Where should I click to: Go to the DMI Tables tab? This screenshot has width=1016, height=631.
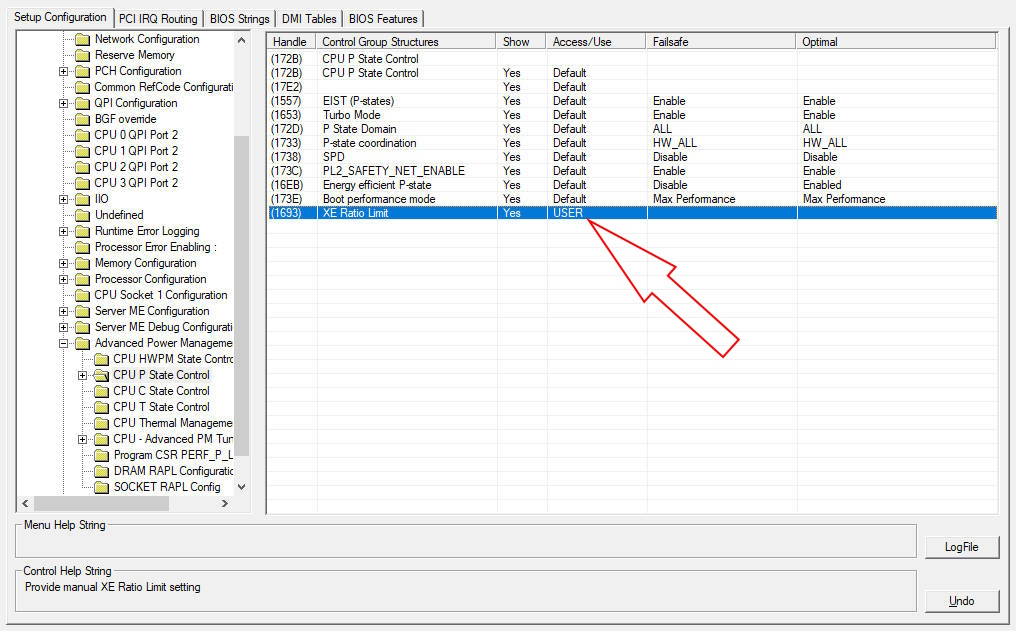point(308,18)
